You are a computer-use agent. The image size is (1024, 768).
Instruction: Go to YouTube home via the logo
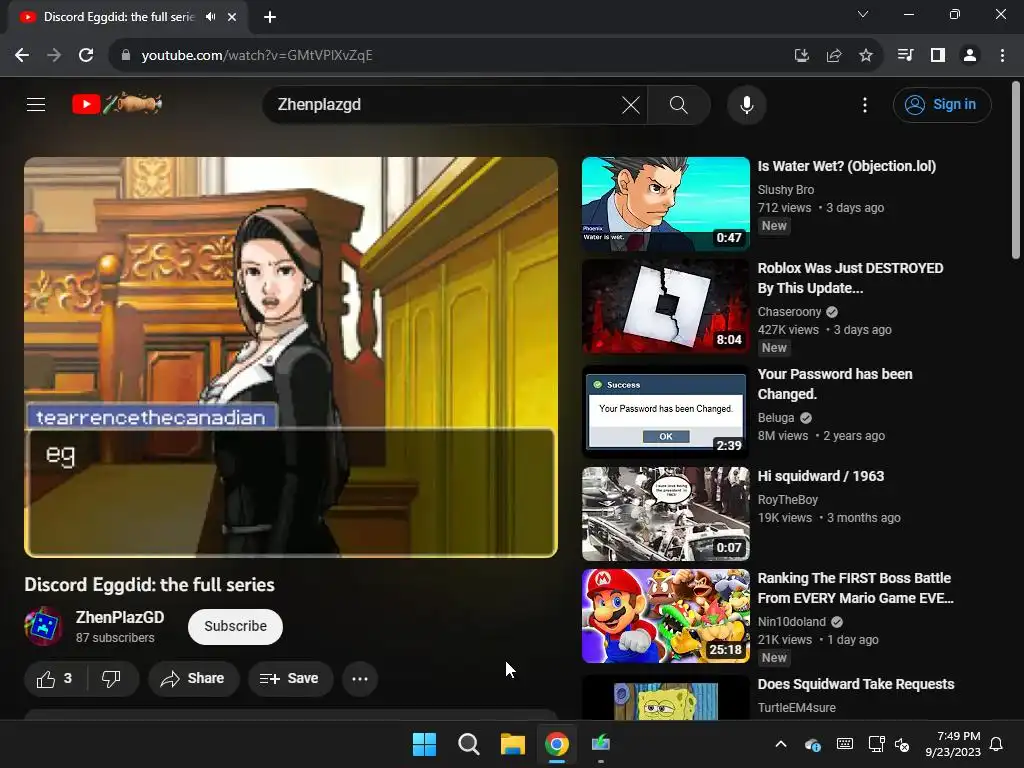117,104
